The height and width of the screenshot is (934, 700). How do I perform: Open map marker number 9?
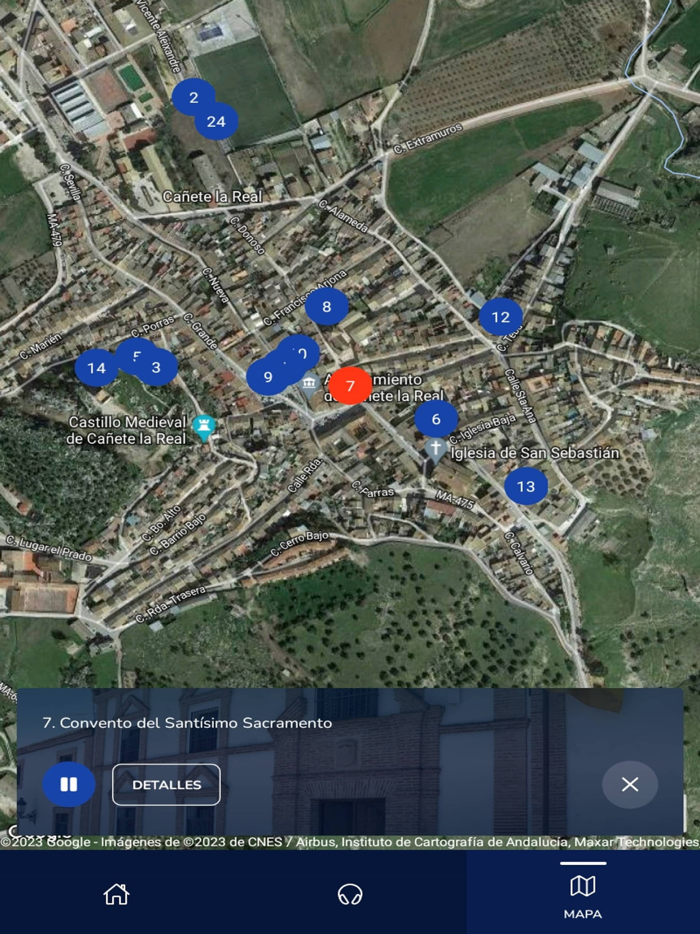[x=267, y=376]
